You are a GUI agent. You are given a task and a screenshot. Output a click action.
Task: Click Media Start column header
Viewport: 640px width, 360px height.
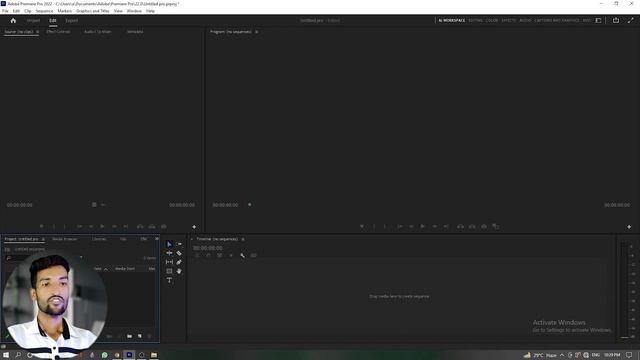125,269
